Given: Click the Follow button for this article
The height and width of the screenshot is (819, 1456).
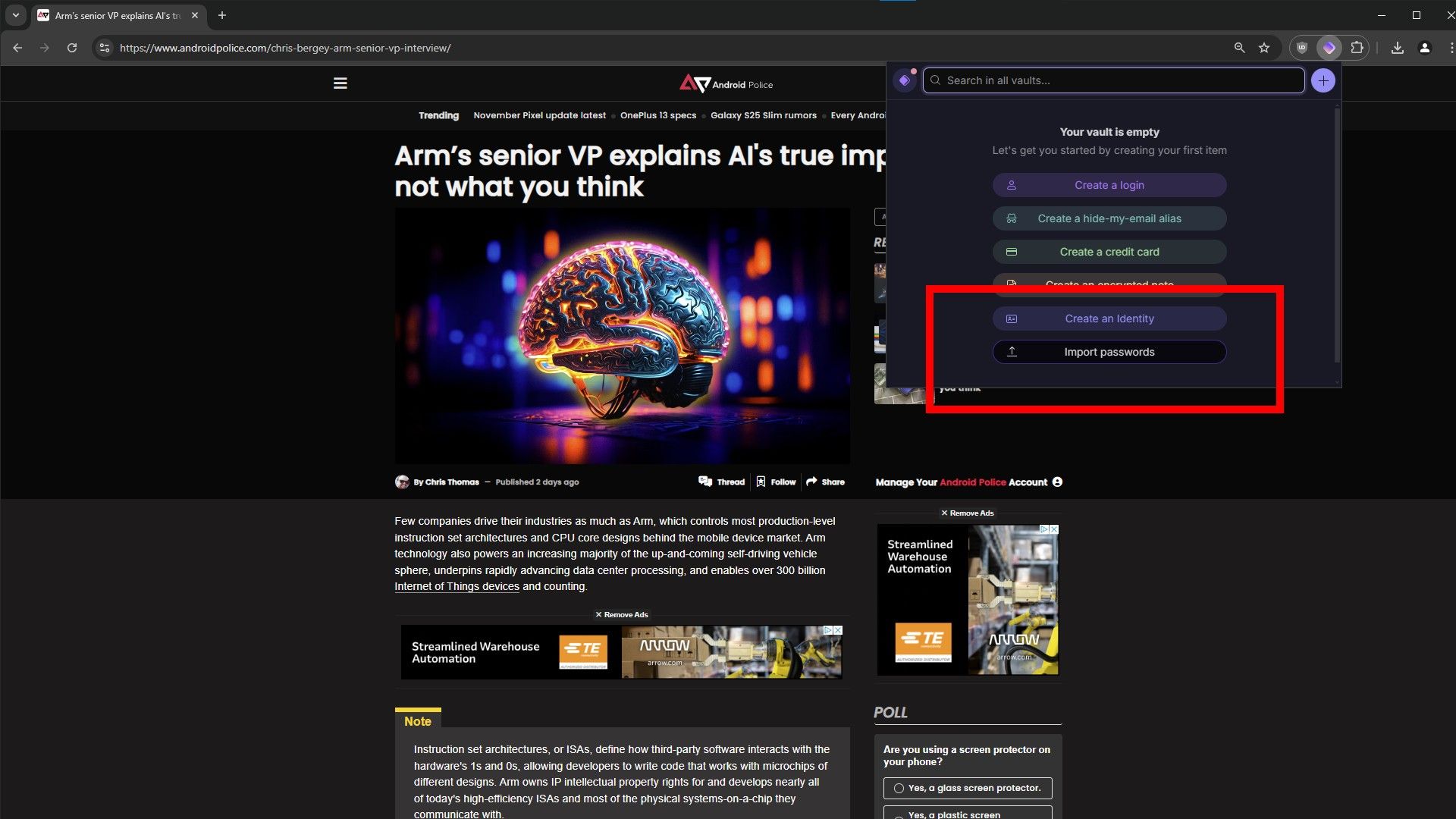Looking at the screenshot, I should pyautogui.click(x=775, y=482).
